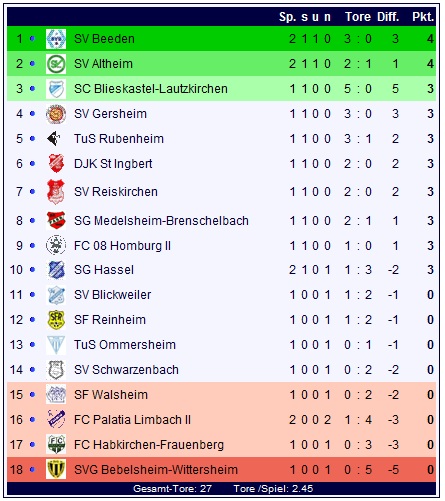Click the blue dot next to rank 10
Screen dimensions: 445x501
[x=32, y=270]
